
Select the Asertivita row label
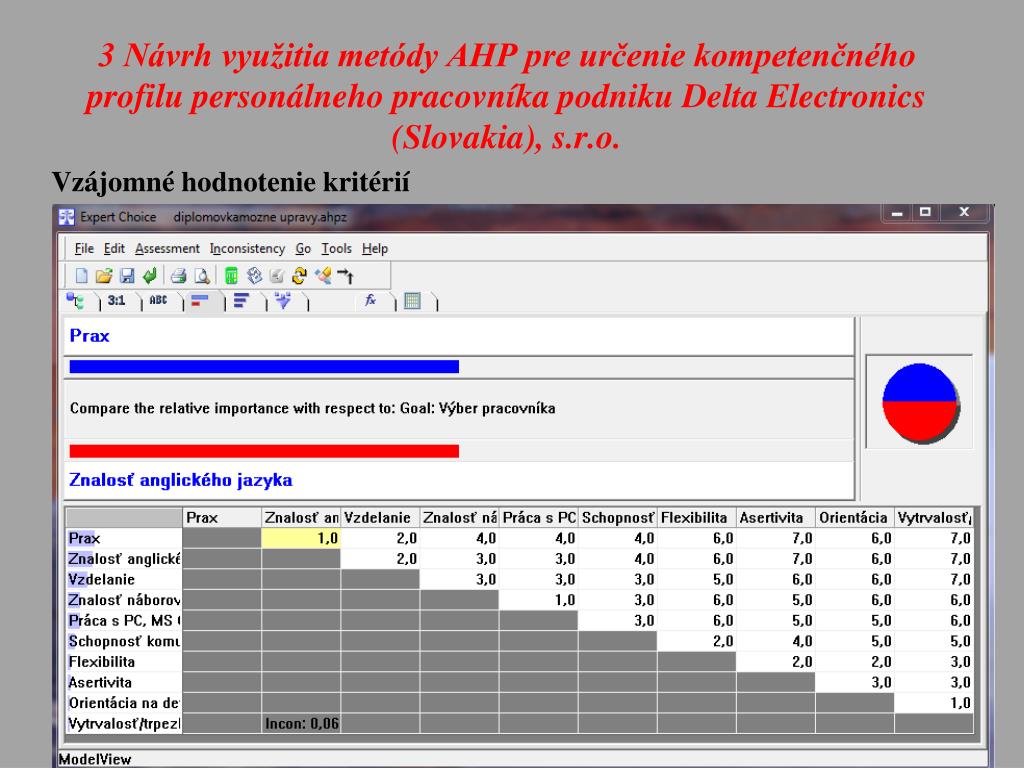tap(123, 682)
